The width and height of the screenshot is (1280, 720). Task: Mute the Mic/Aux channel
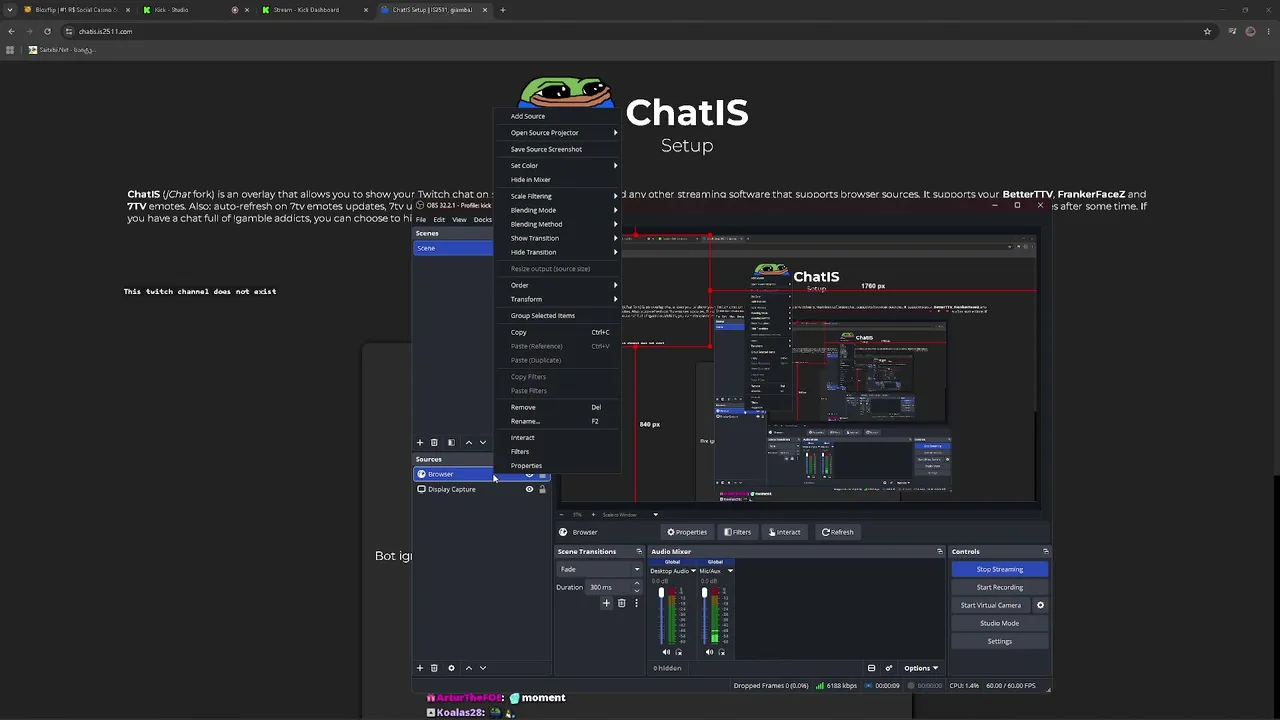(x=709, y=652)
